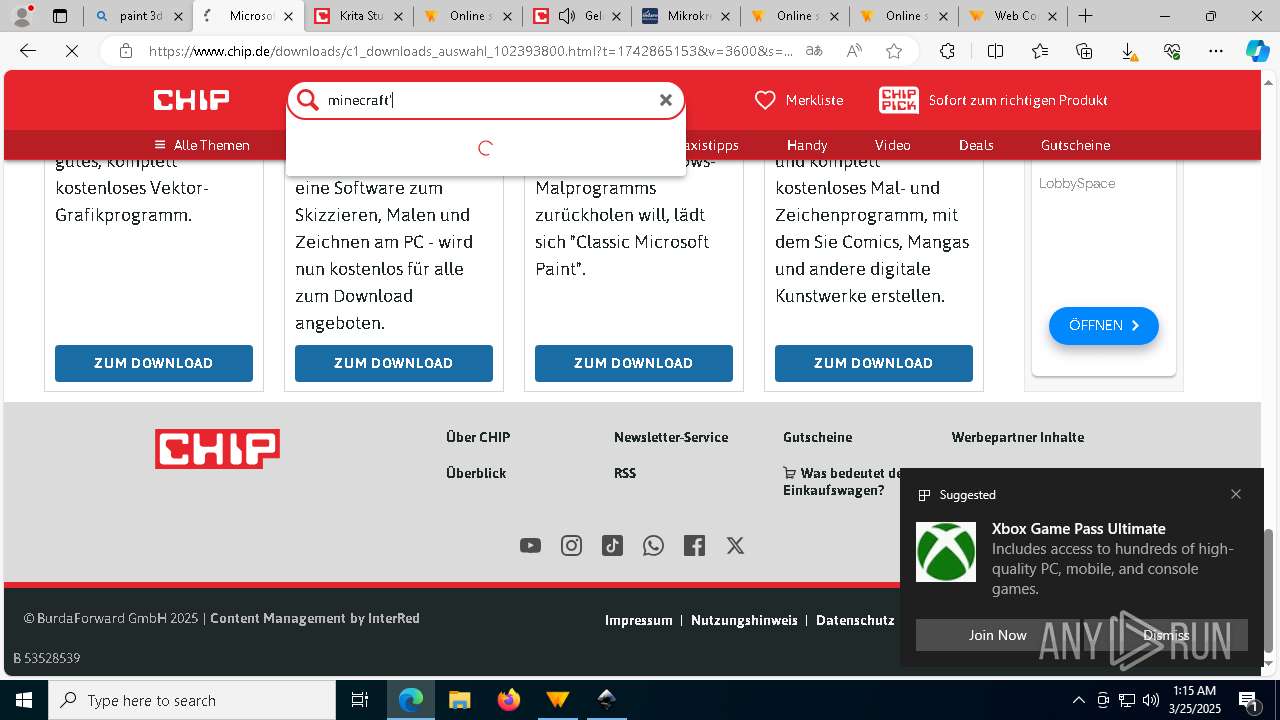Click ZUM DOWNLOAD under Skizzieren, Malen card
The image size is (1280, 720).
tap(394, 363)
